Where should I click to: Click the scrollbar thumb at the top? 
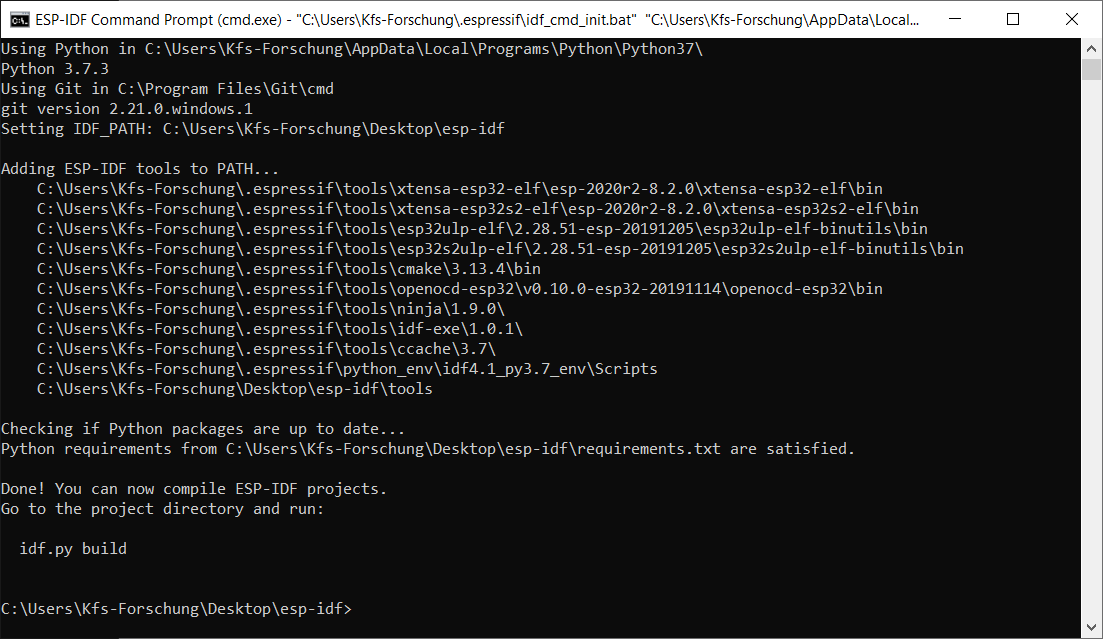pyautogui.click(x=1090, y=68)
